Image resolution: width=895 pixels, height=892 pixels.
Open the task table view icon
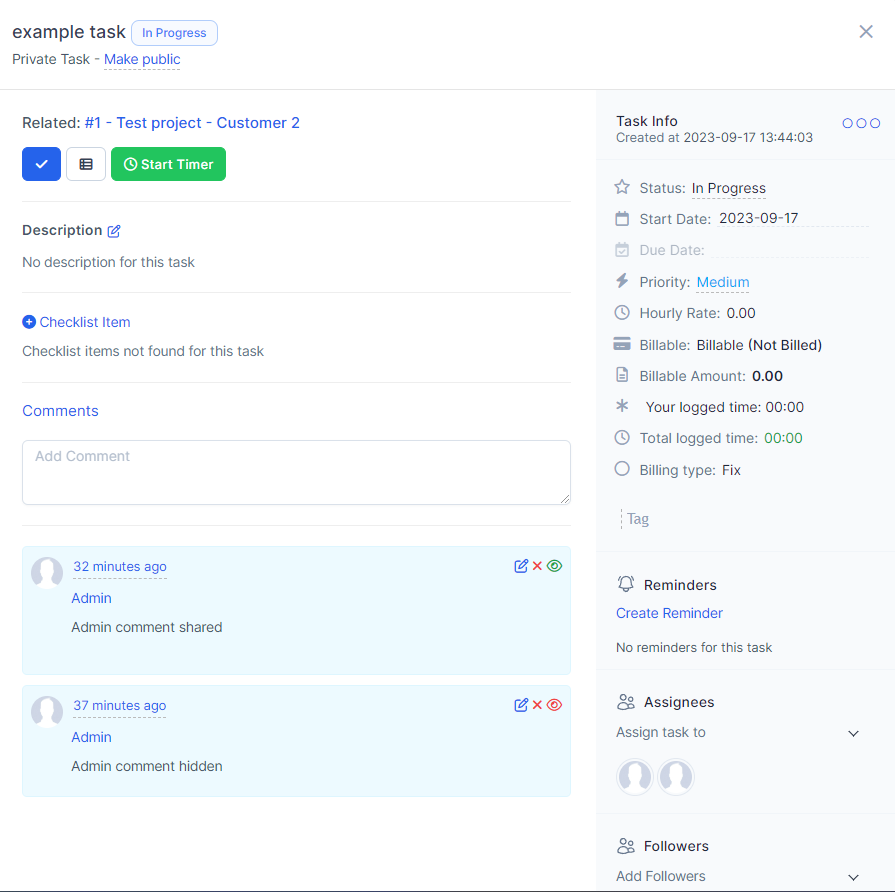[85, 163]
